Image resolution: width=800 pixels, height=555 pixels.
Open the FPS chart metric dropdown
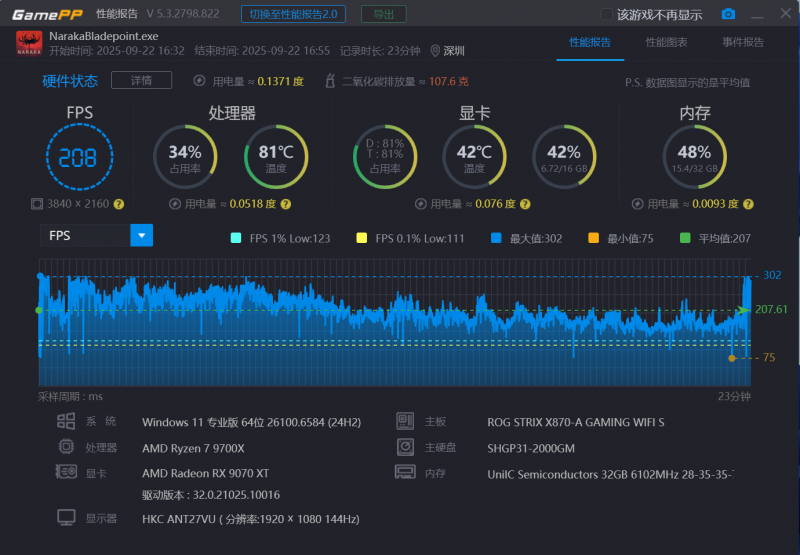pos(142,235)
